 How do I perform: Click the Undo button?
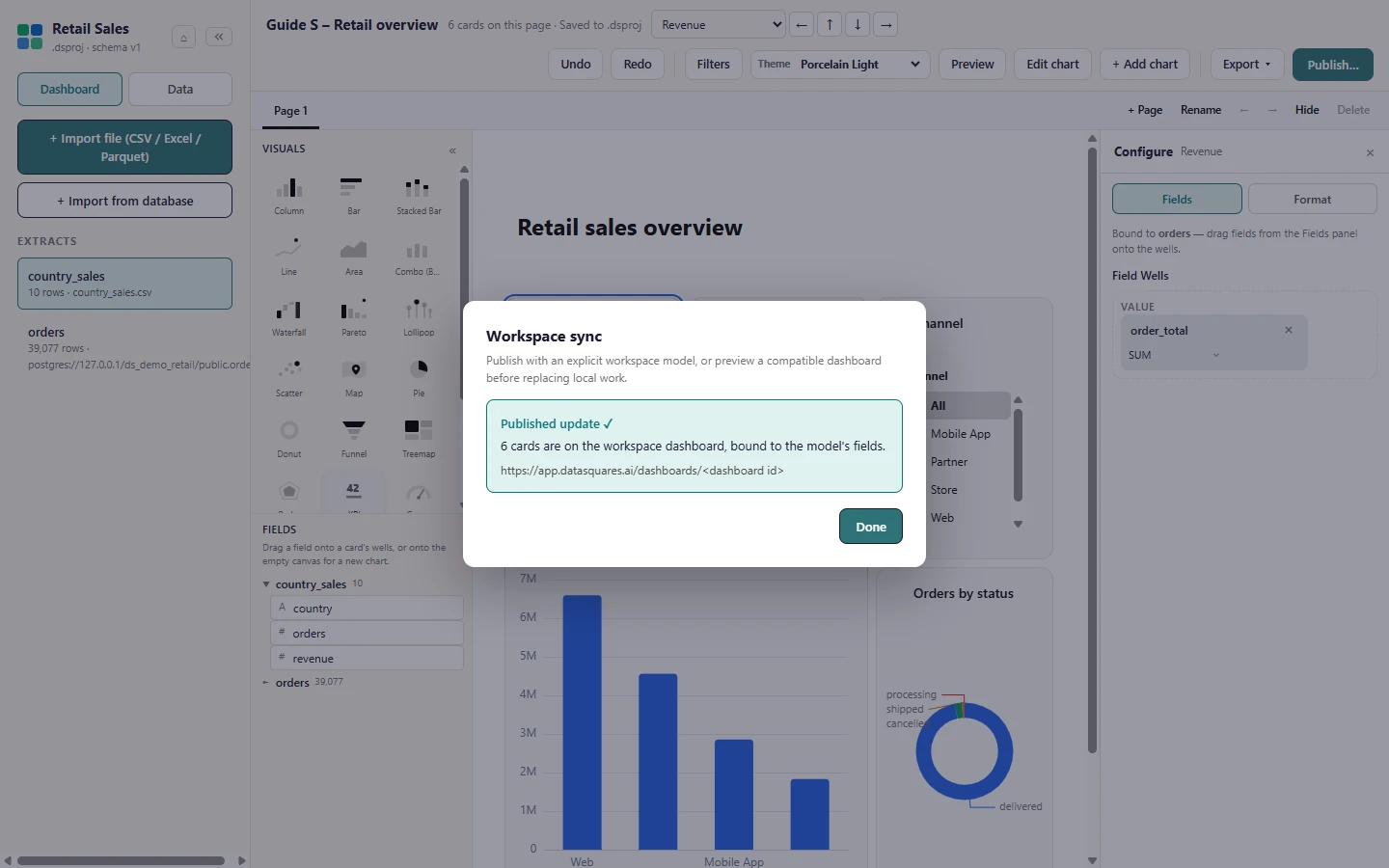click(x=576, y=65)
